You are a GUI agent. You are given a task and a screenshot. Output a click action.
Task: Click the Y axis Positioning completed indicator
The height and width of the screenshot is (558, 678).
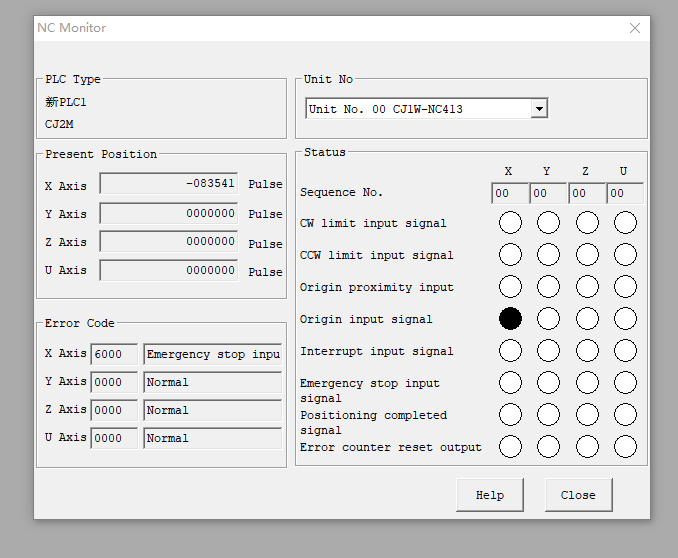[548, 415]
